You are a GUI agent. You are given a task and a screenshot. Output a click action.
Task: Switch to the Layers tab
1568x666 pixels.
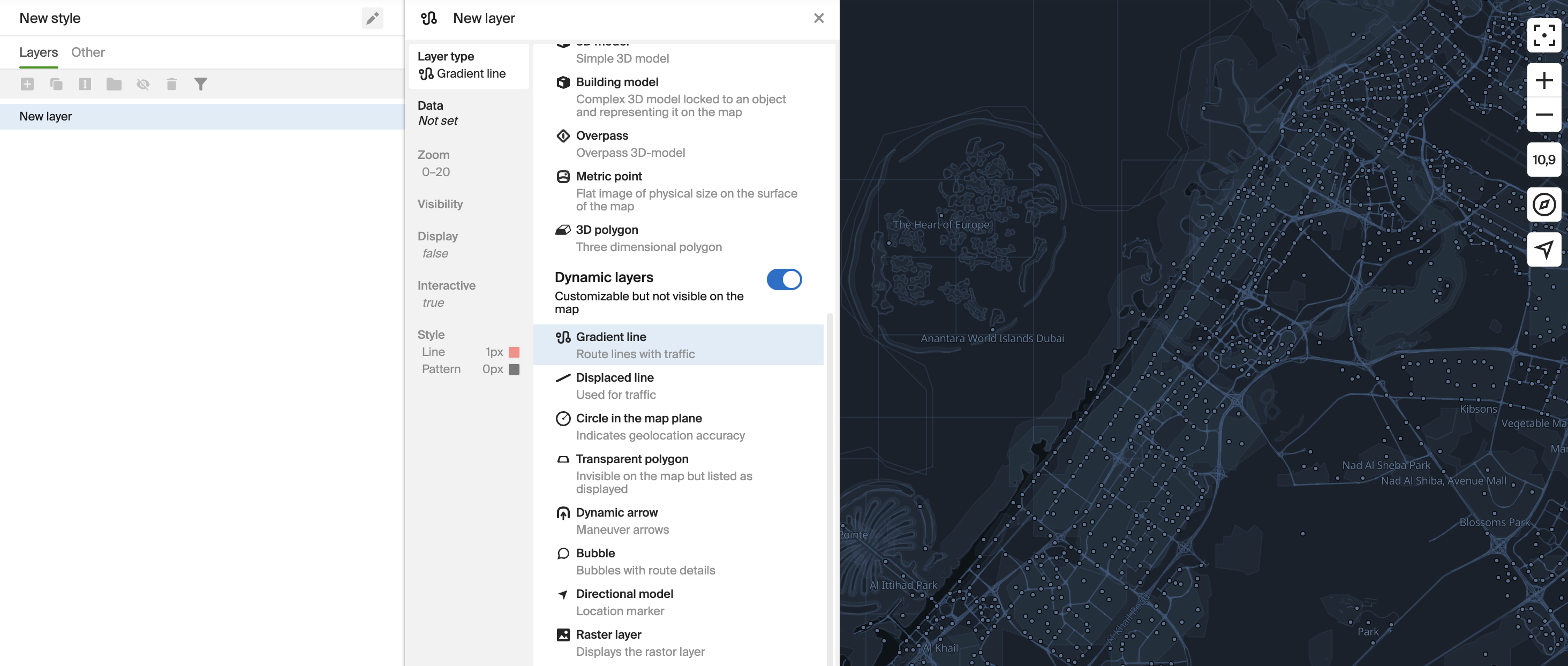coord(39,52)
